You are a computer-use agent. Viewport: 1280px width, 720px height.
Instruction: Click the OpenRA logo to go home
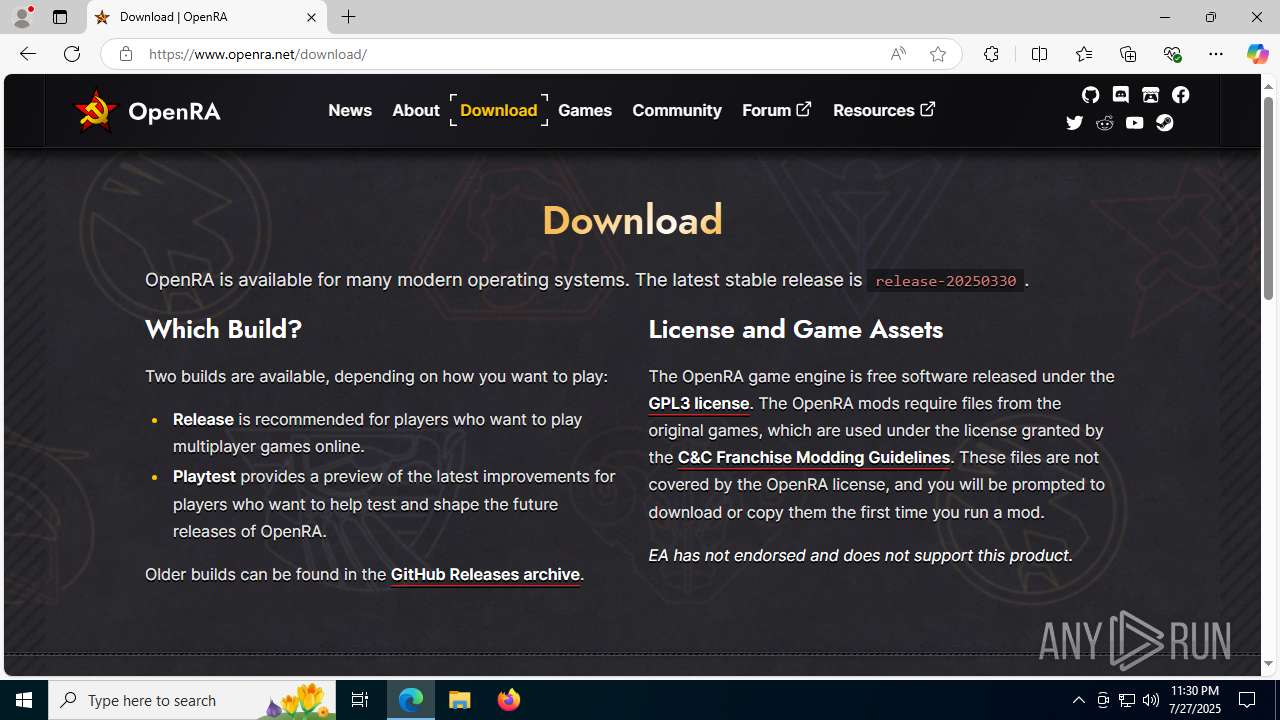click(x=147, y=111)
